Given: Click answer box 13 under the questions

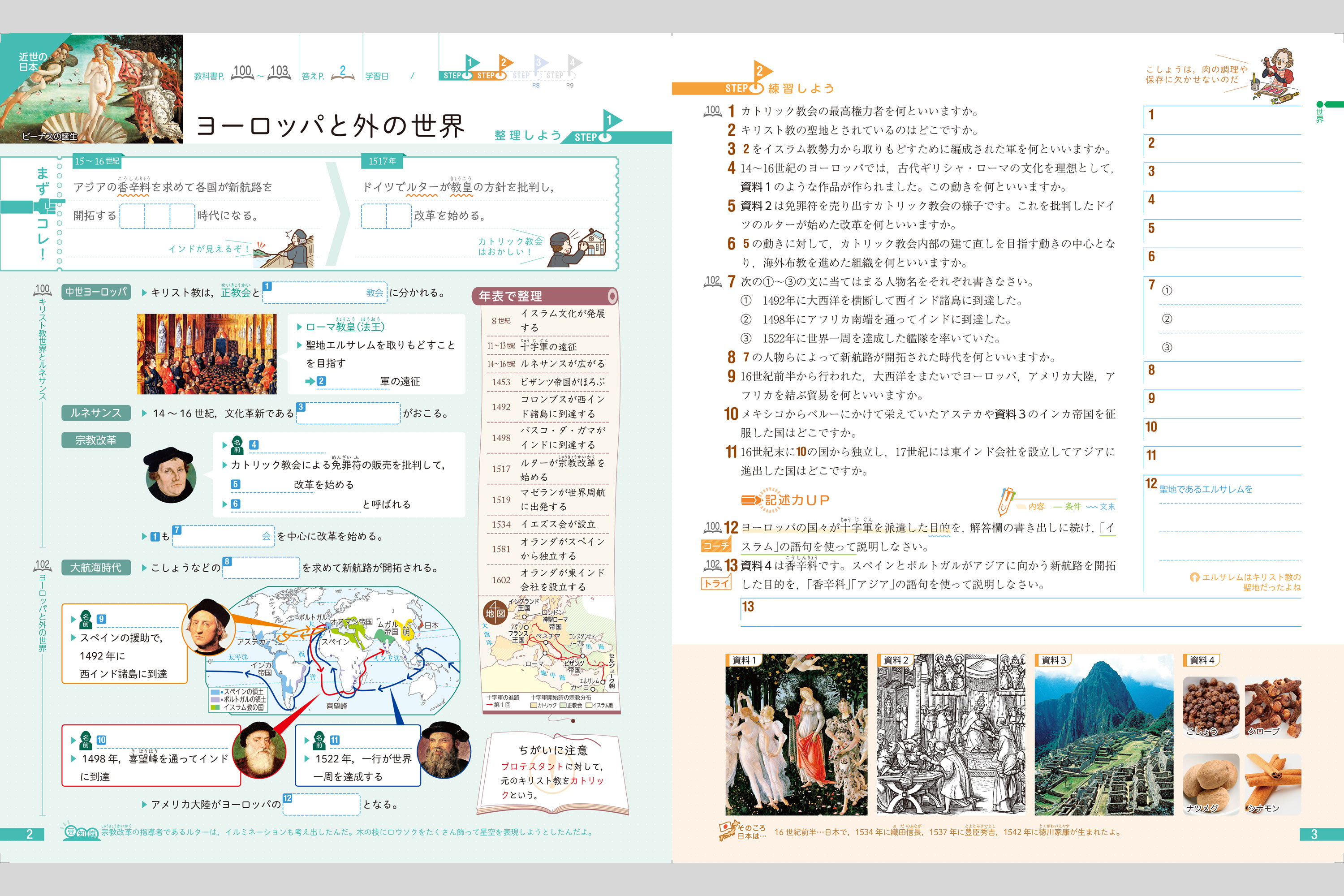Looking at the screenshot, I should click(1021, 612).
